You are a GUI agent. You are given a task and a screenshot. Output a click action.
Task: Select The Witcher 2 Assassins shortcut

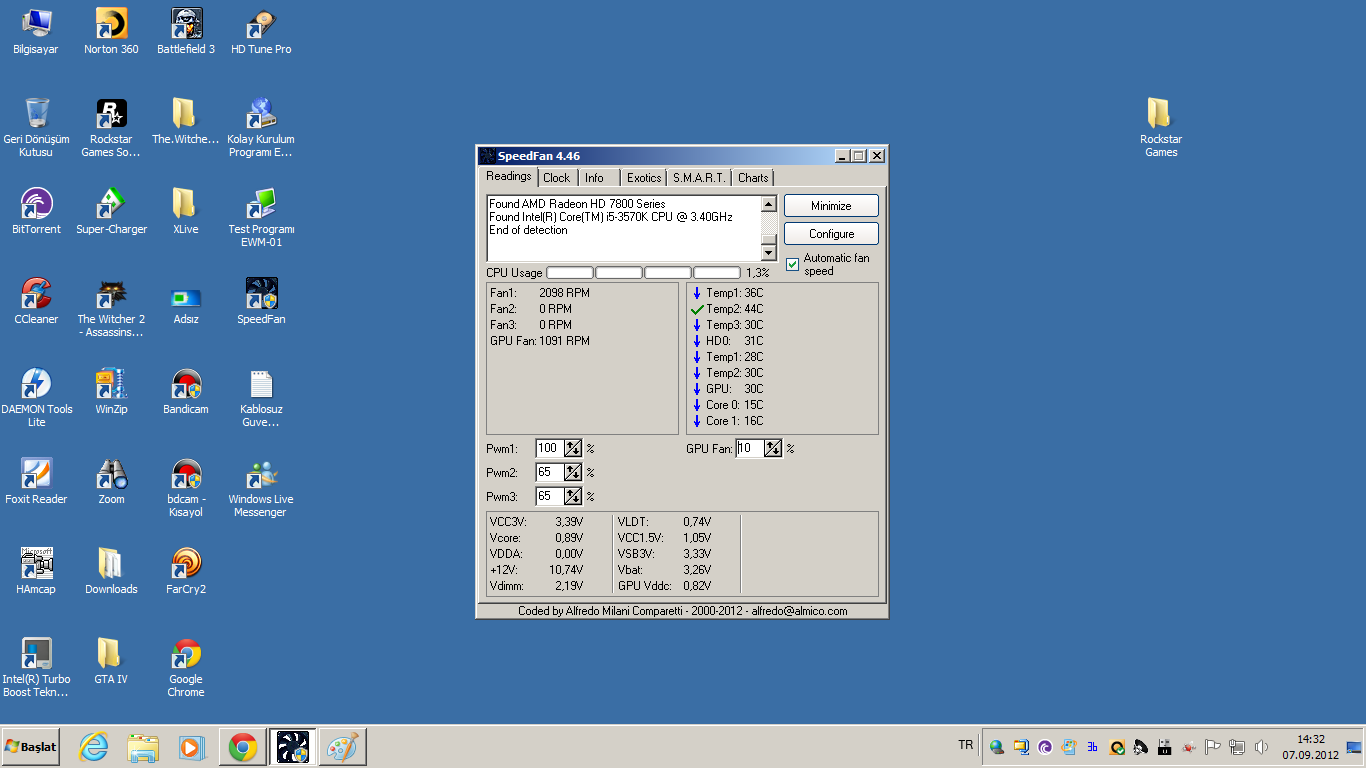111,307
